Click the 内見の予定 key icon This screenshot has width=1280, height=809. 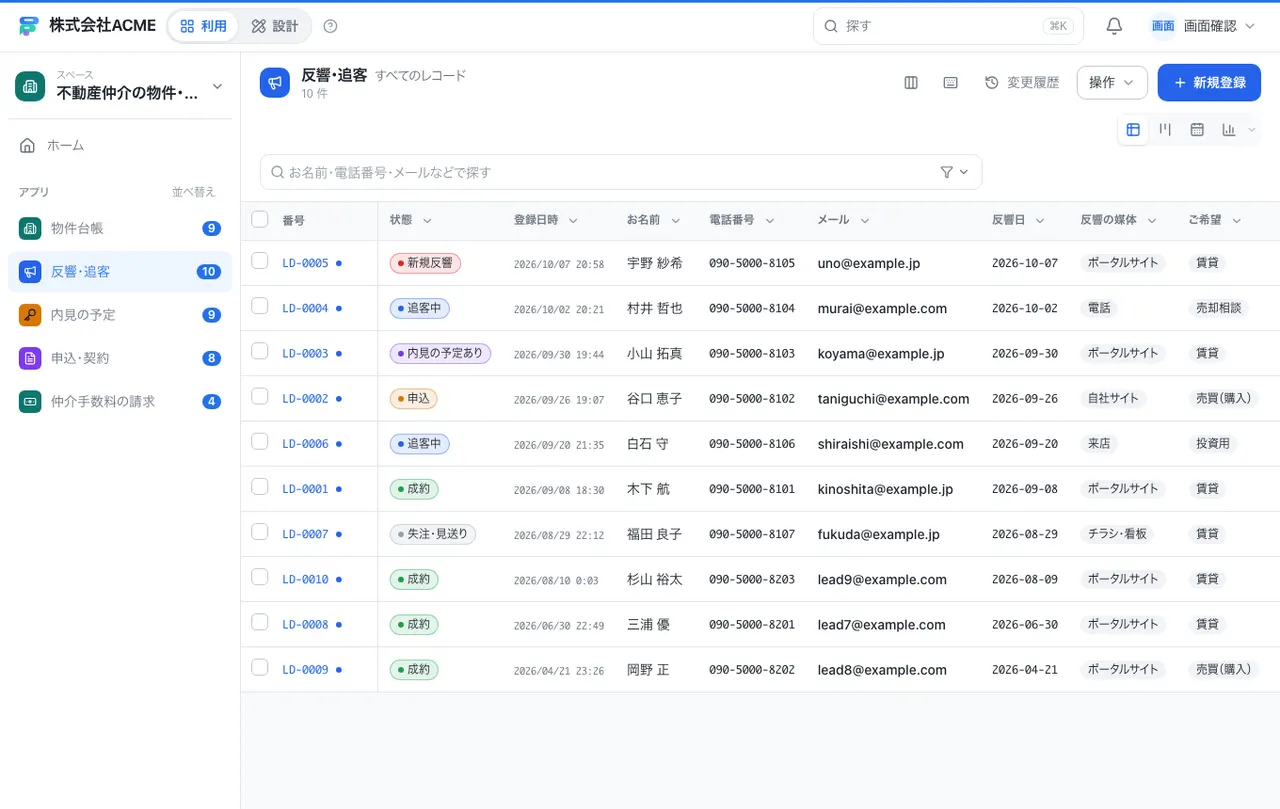click(30, 315)
